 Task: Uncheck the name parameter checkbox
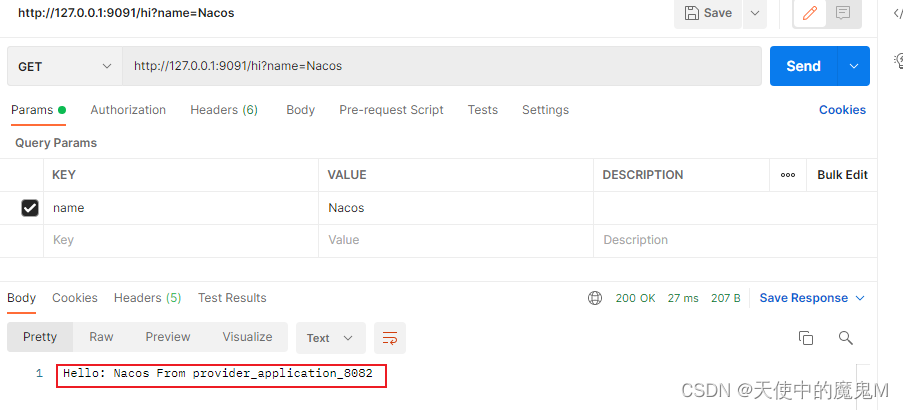coord(30,208)
